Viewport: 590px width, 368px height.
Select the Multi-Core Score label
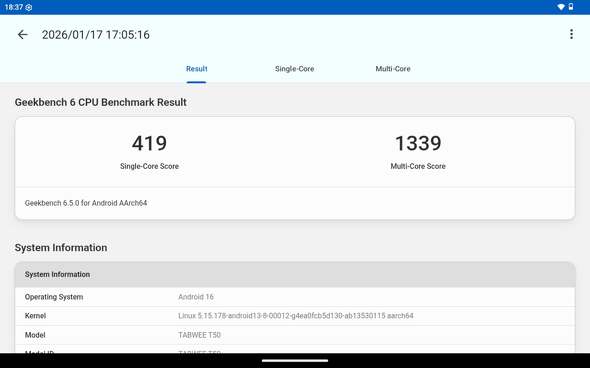[418, 166]
